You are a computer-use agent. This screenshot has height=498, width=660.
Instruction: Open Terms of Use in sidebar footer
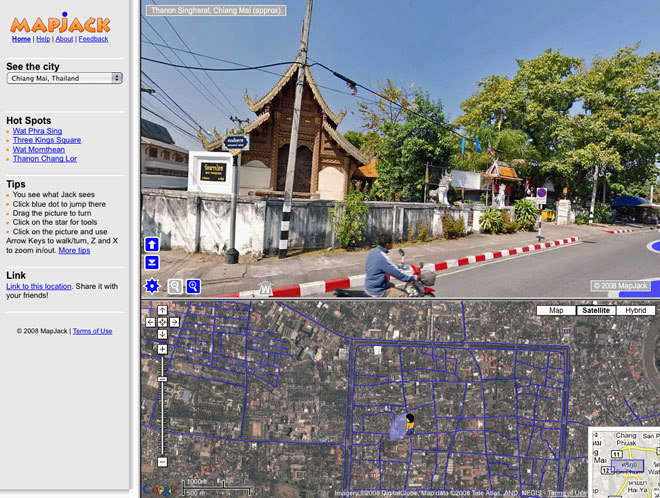tap(92, 331)
